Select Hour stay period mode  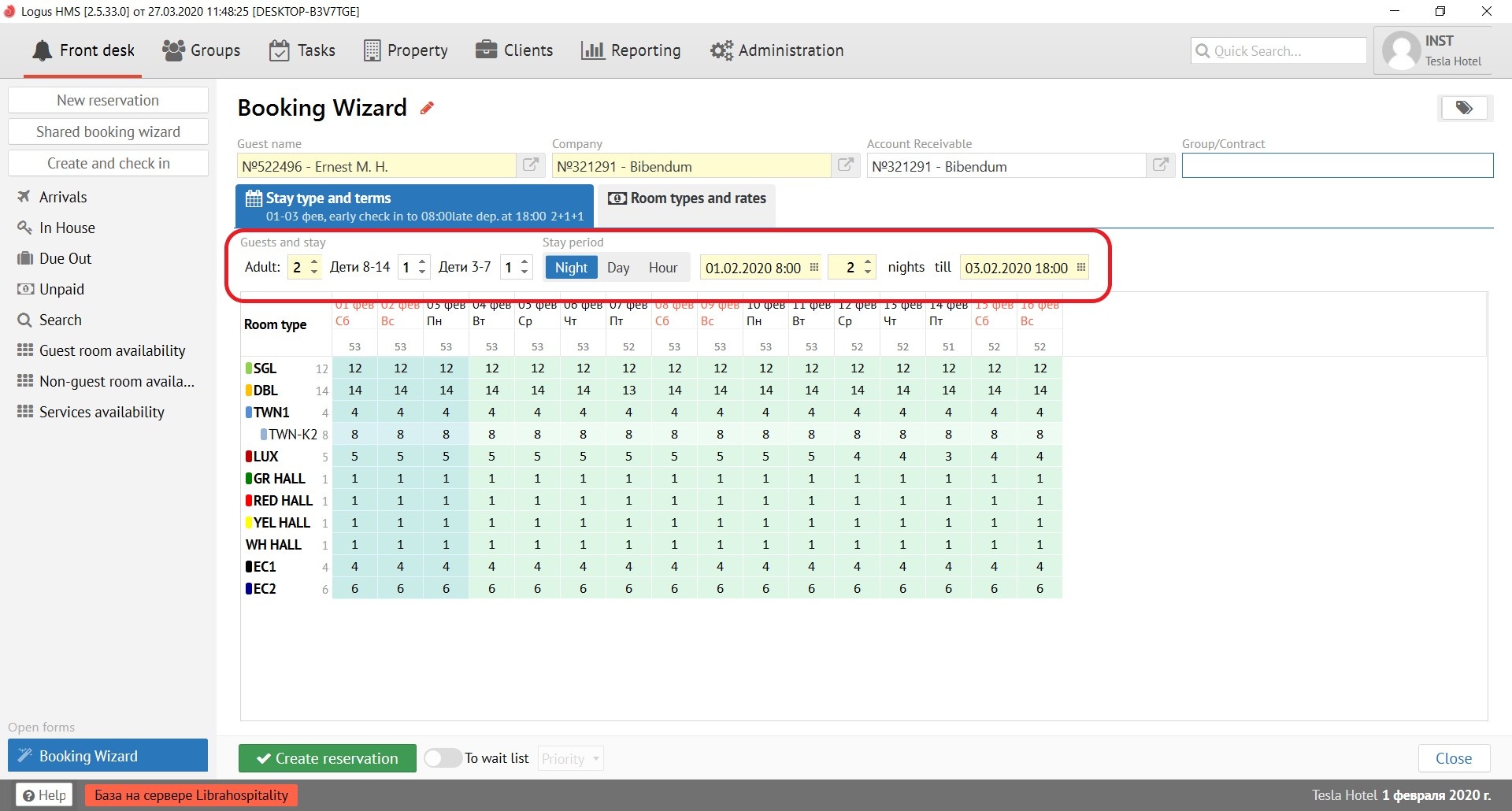click(663, 268)
